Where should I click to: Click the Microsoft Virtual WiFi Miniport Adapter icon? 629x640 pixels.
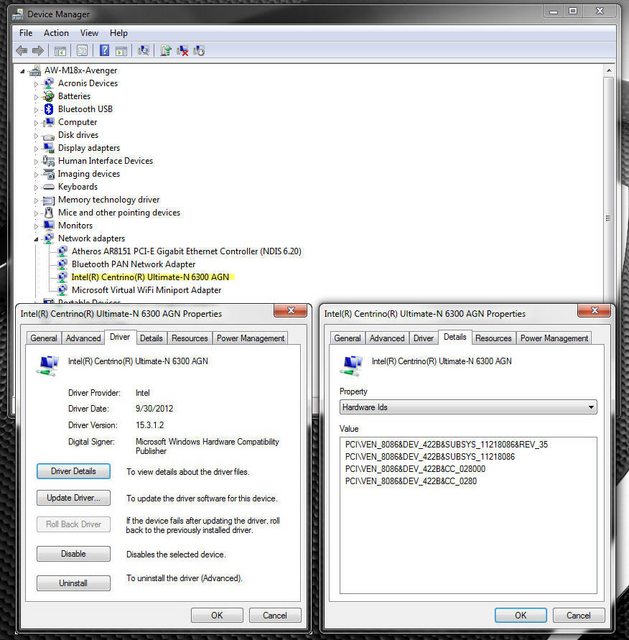click(62, 290)
